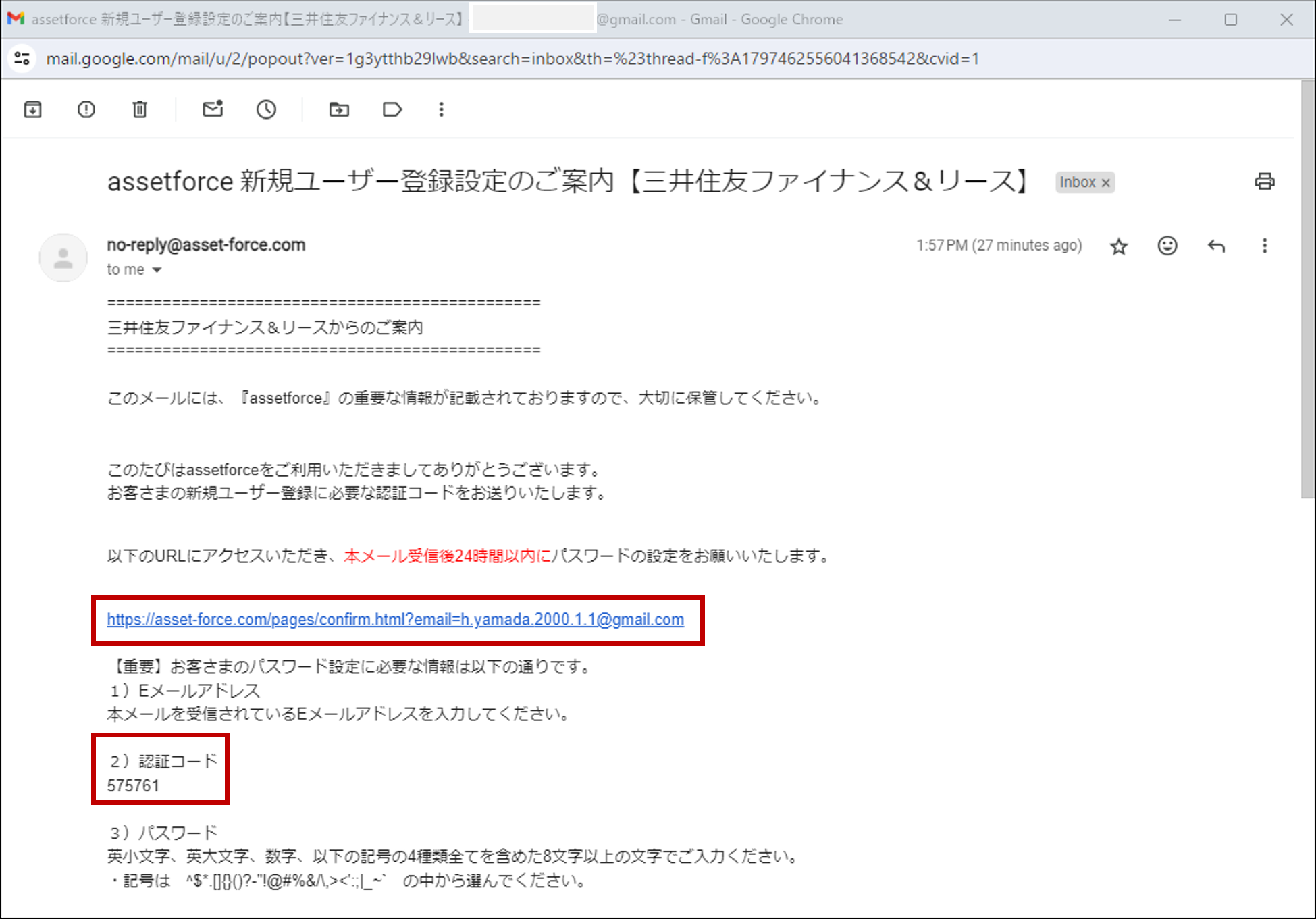View site information icon in address bar
Screen dimensions: 1316x919
tap(22, 59)
